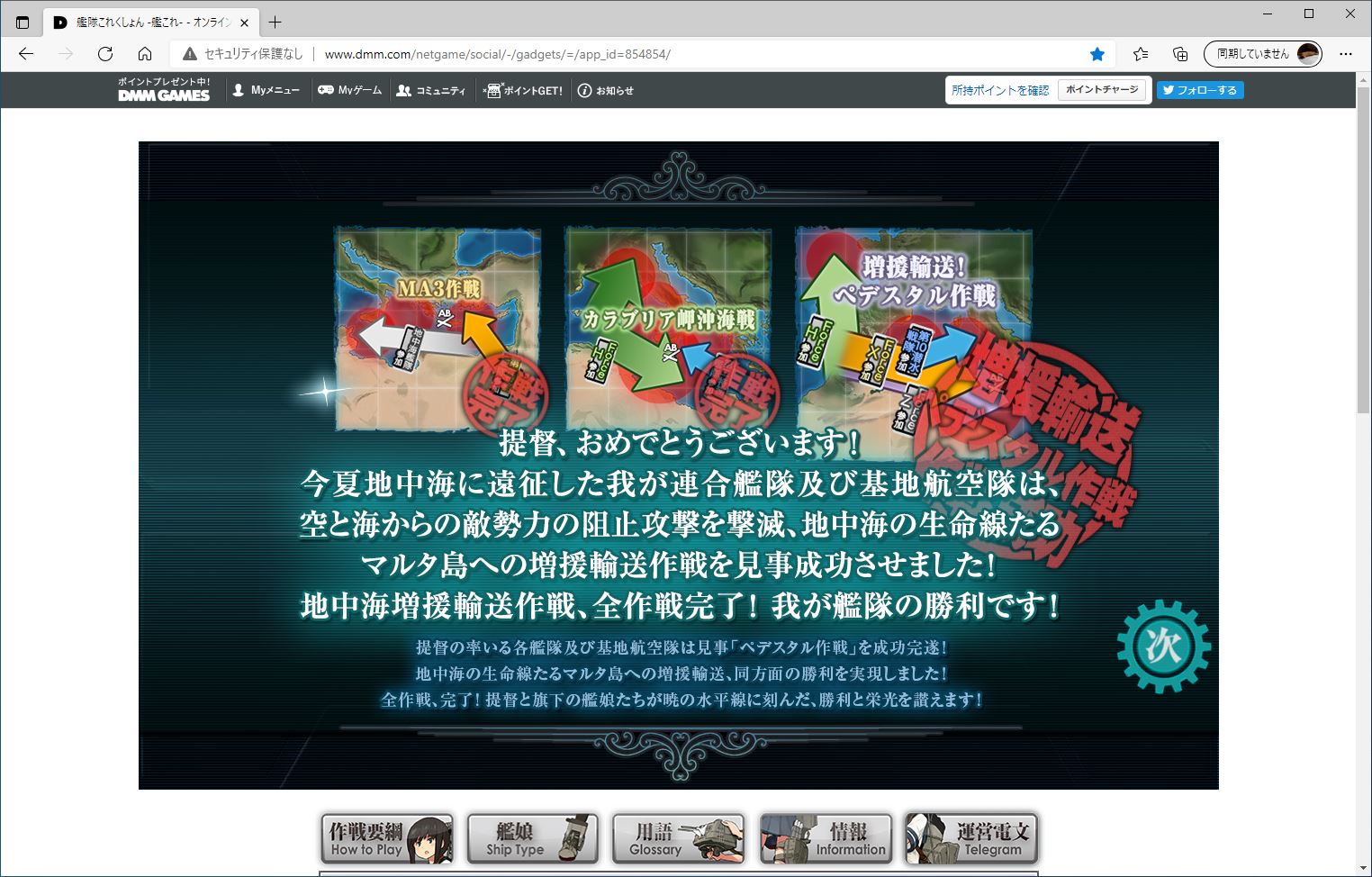Click the teal gear 次 next button
1372x877 pixels.
1163,646
